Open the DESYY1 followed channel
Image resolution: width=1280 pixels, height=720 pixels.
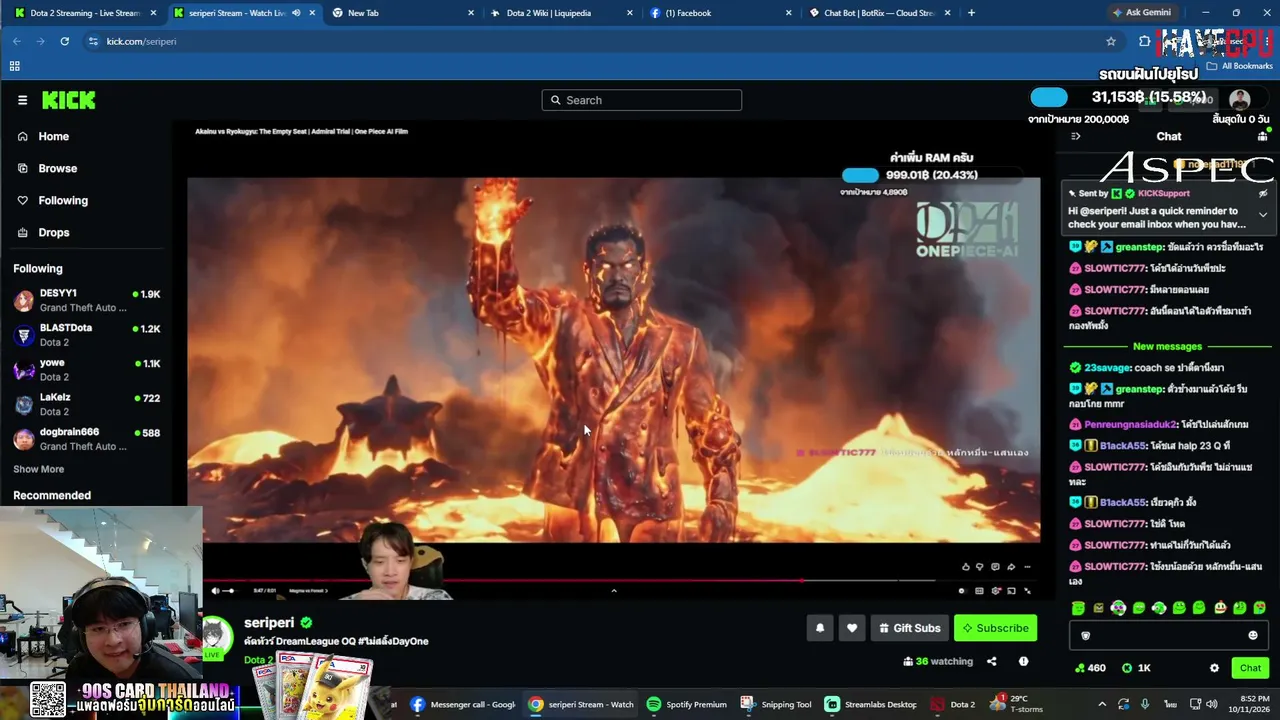[85, 300]
